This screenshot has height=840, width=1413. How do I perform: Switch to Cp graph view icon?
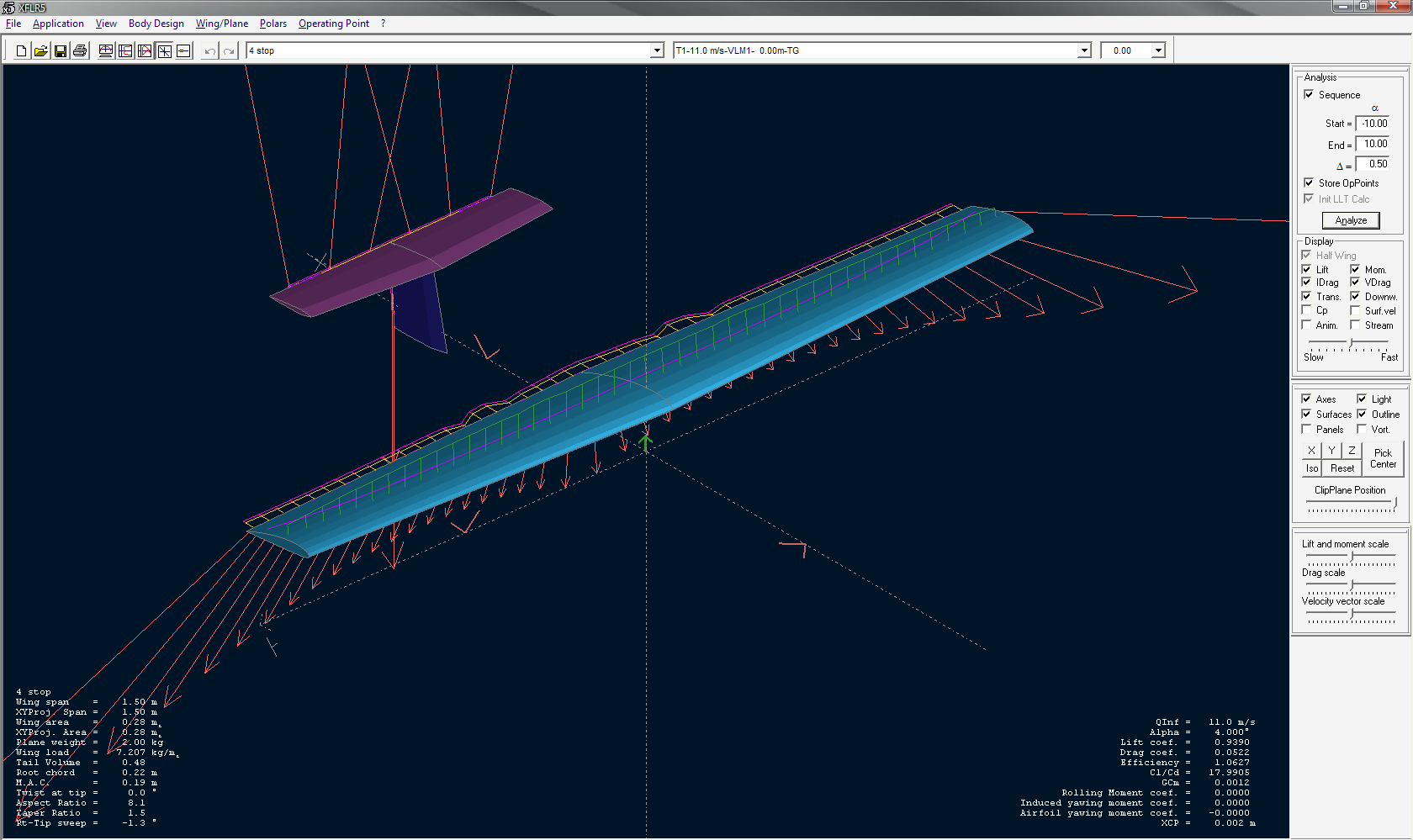coord(145,51)
